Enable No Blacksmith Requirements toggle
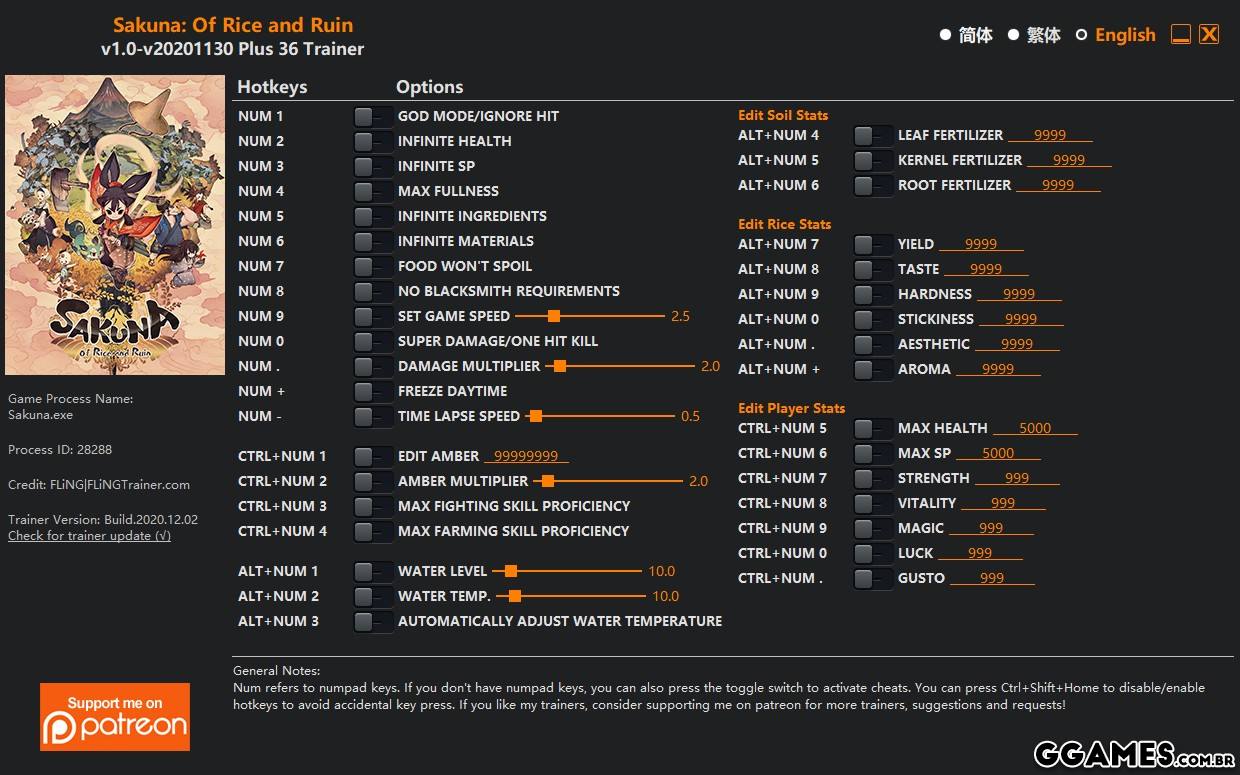The width and height of the screenshot is (1240, 775). [373, 292]
